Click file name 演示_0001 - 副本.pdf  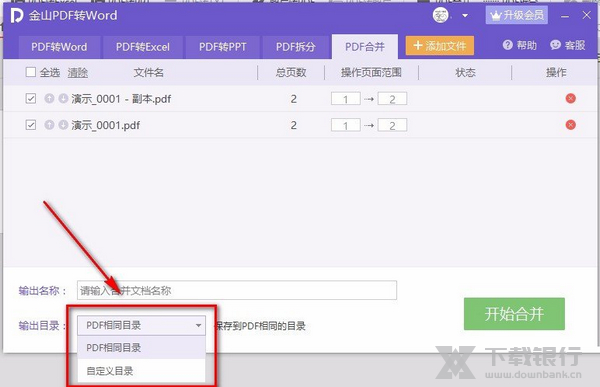click(121, 99)
